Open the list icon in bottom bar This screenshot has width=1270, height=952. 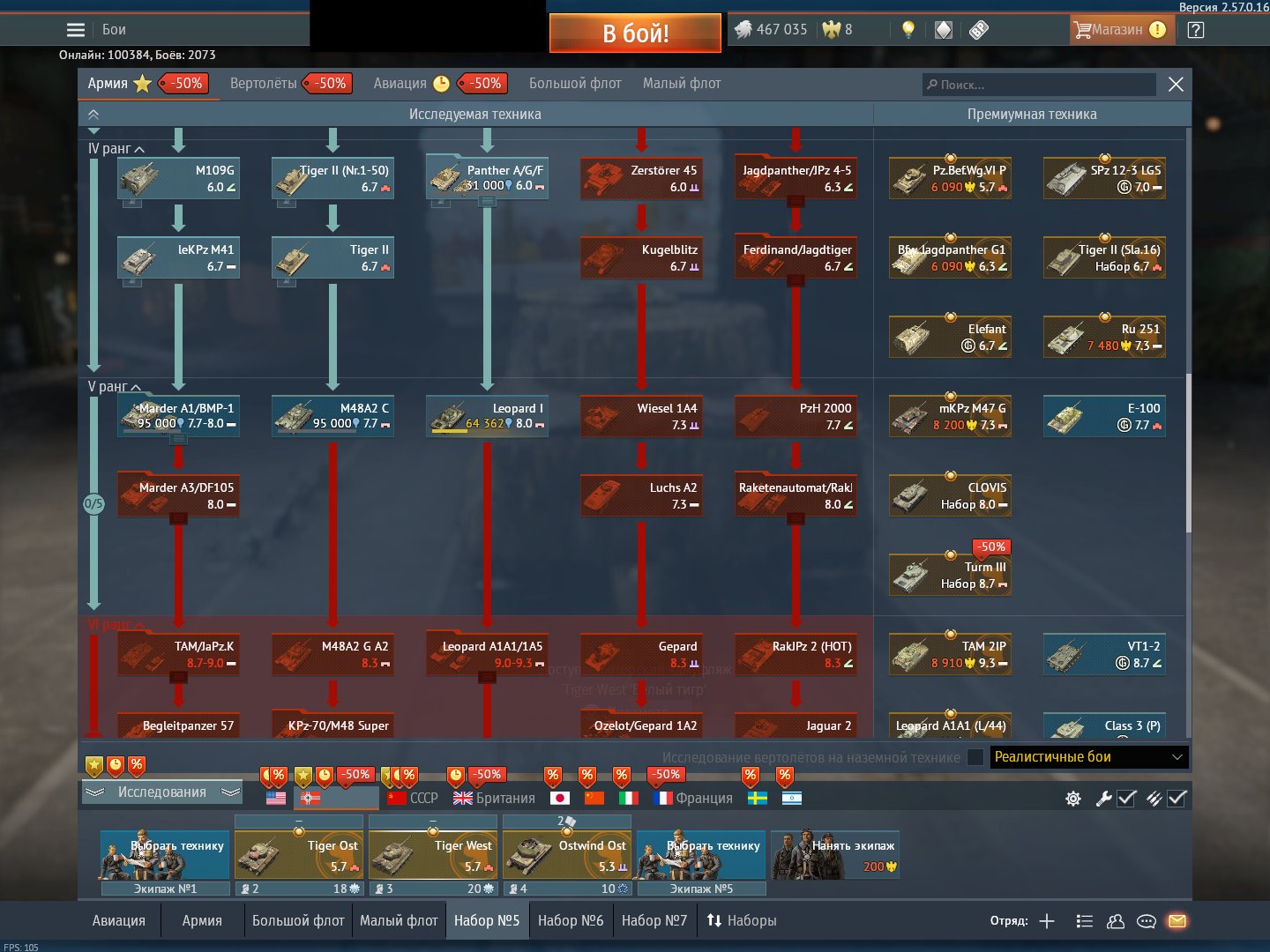[x=1085, y=921]
